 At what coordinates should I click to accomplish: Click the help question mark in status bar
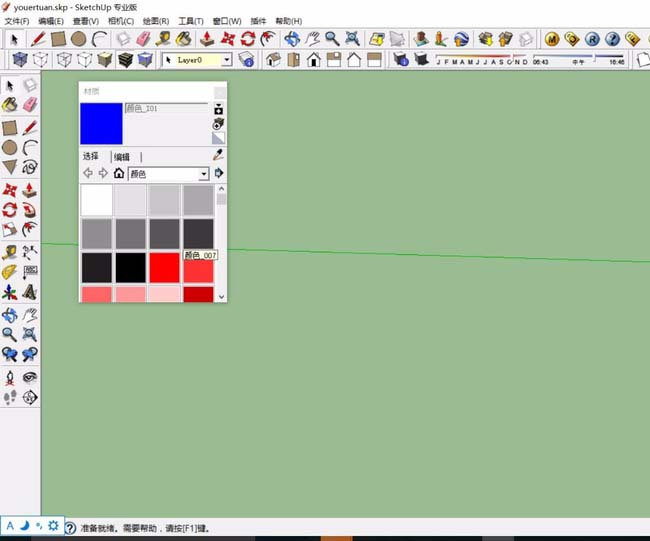coord(70,528)
